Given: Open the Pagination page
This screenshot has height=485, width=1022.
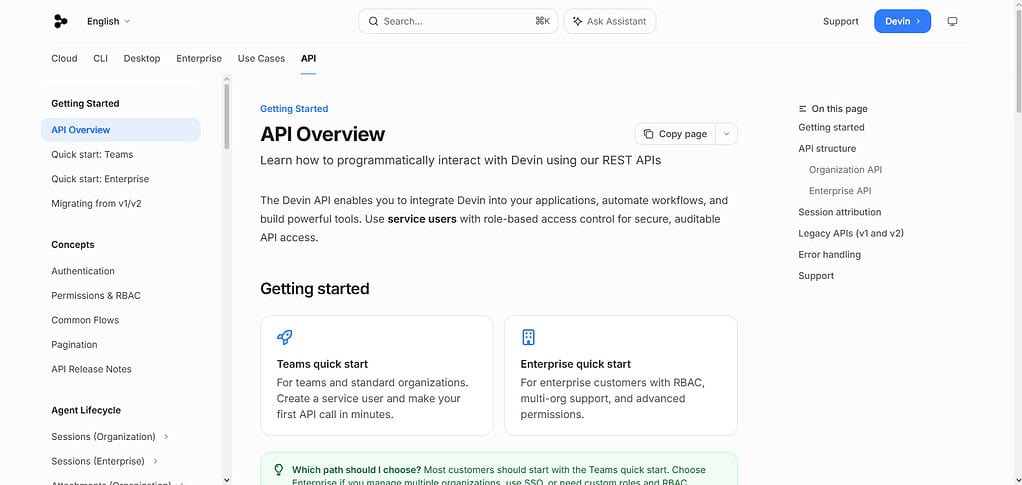Looking at the screenshot, I should (74, 344).
